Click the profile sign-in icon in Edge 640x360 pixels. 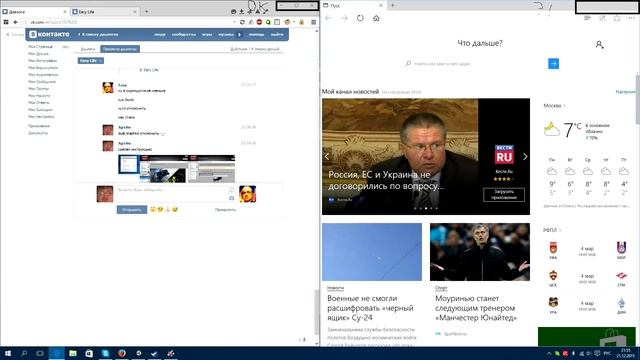click(x=599, y=44)
